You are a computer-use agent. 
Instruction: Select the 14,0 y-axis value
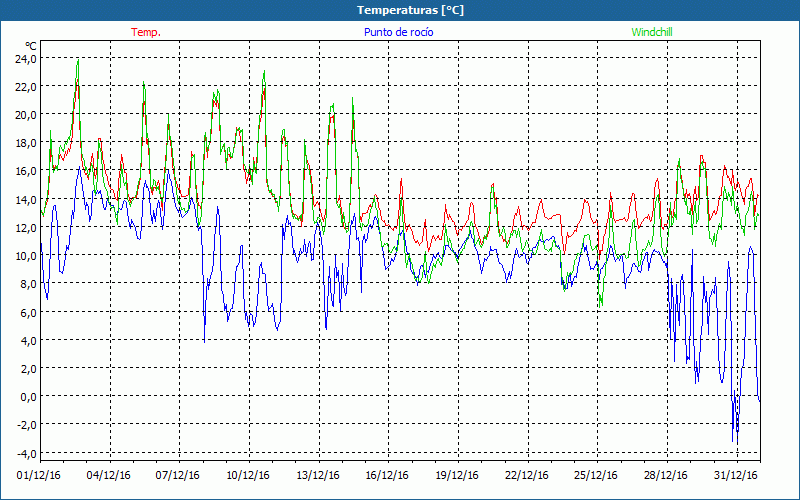[26, 199]
